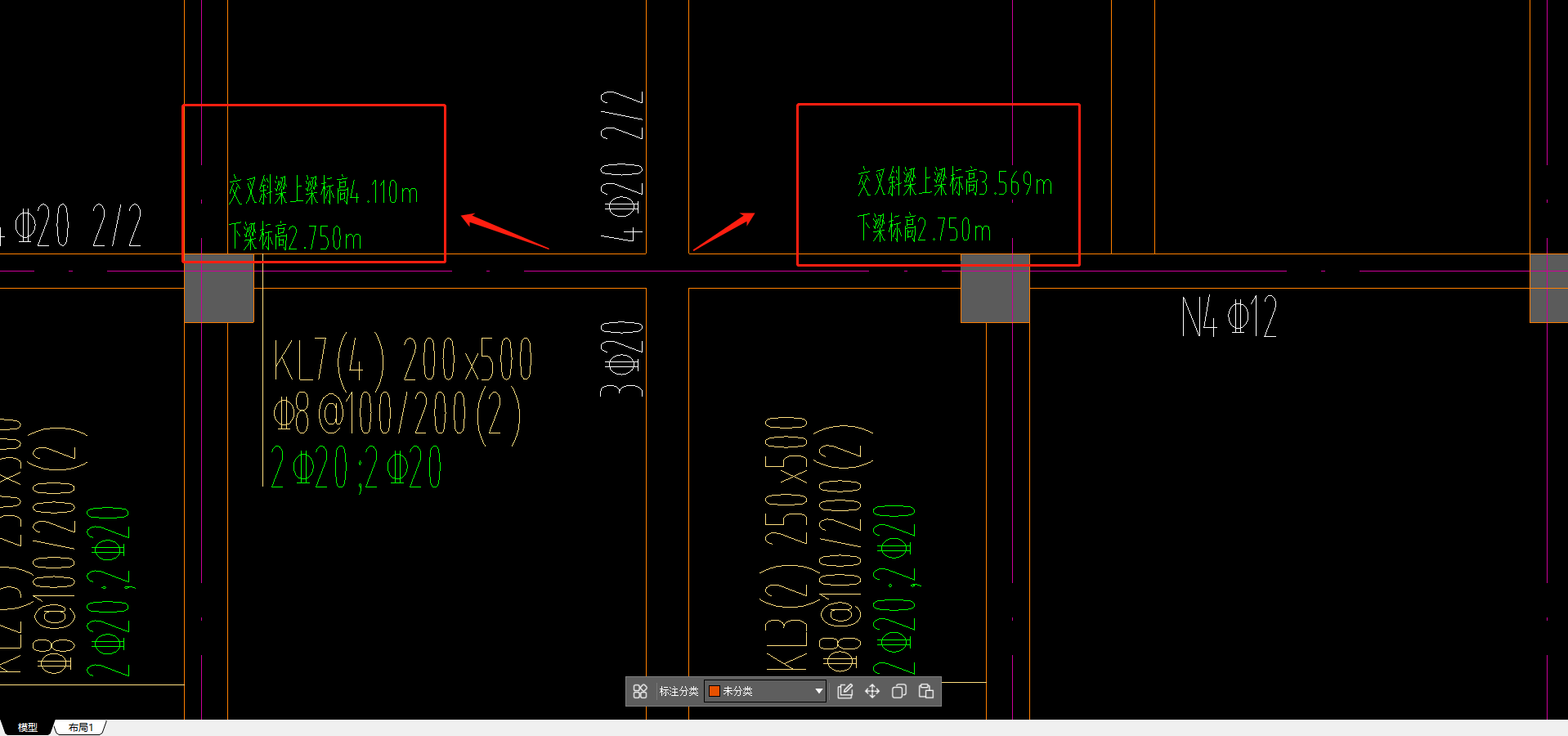Click the annotation category grid icon
The height and width of the screenshot is (736, 1568).
pyautogui.click(x=640, y=691)
